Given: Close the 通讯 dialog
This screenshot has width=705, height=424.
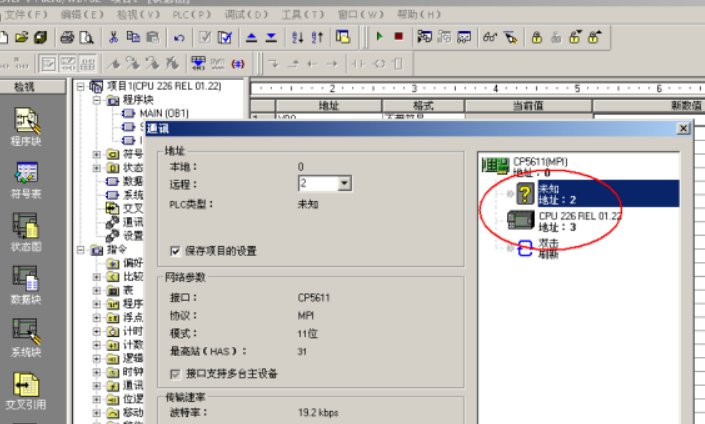Looking at the screenshot, I should (x=683, y=129).
